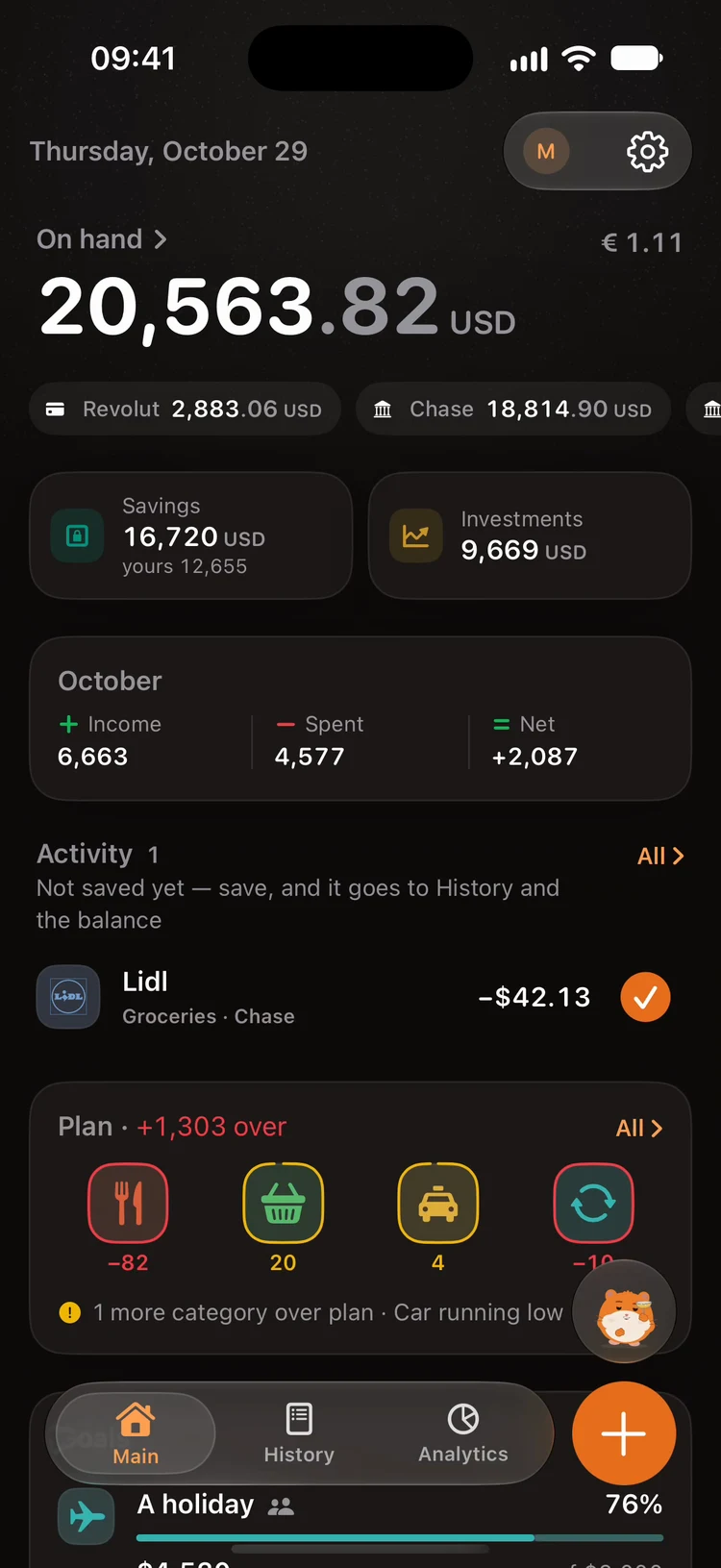Image resolution: width=721 pixels, height=1568 pixels.
Task: Tap the airplane holiday goal icon
Action: coord(87,1517)
